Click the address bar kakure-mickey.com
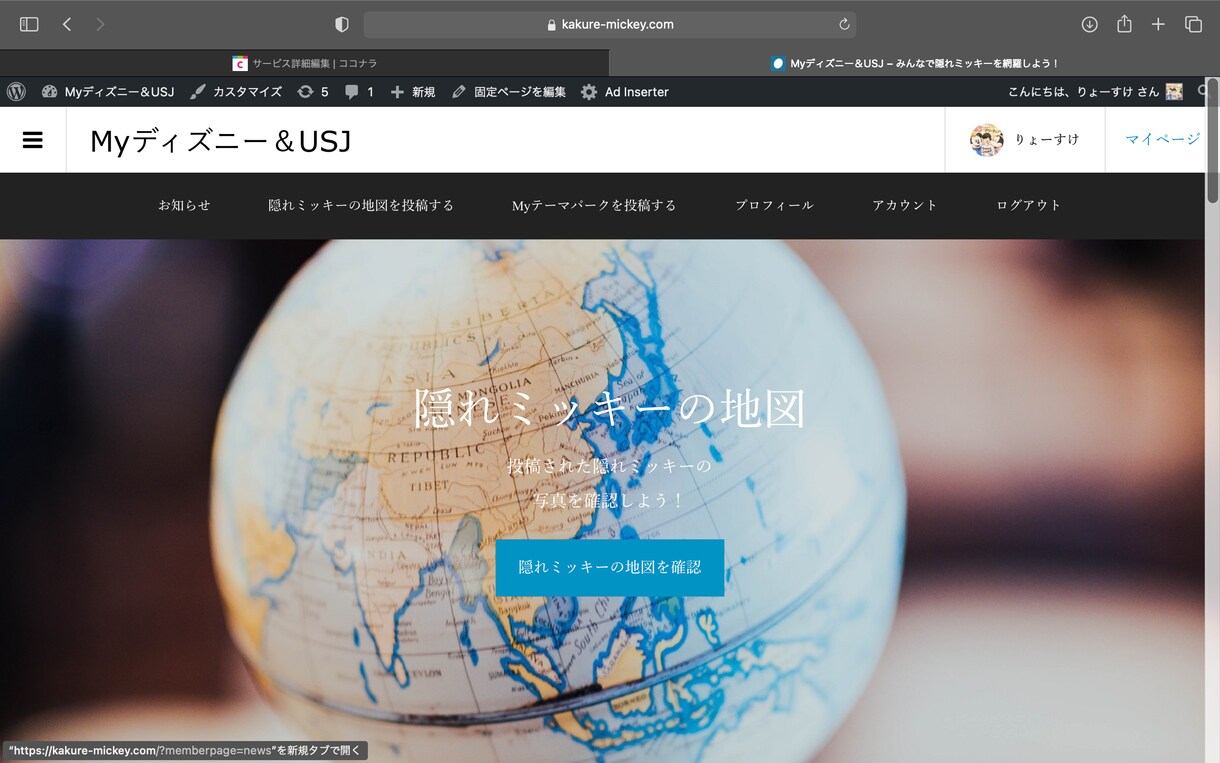This screenshot has height=763, width=1220. pos(610,24)
